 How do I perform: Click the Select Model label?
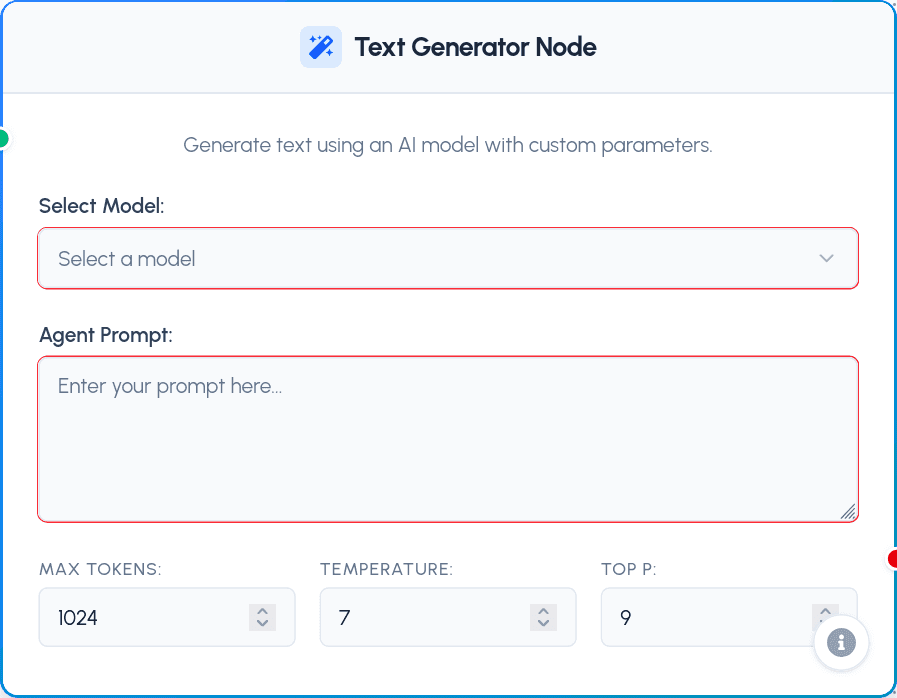click(100, 205)
